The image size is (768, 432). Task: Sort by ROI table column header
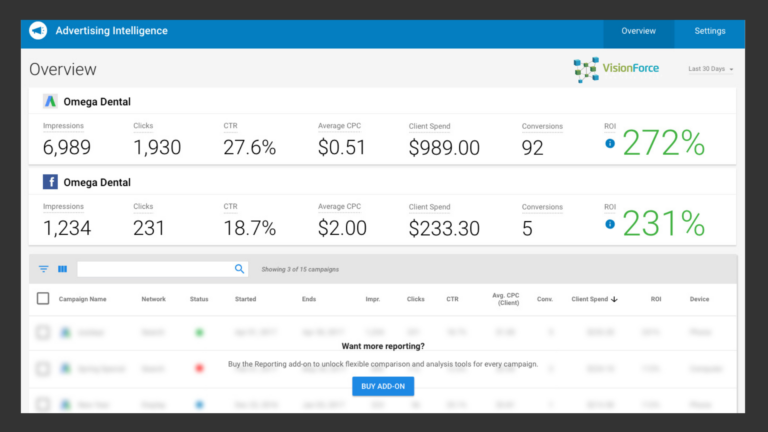656,299
